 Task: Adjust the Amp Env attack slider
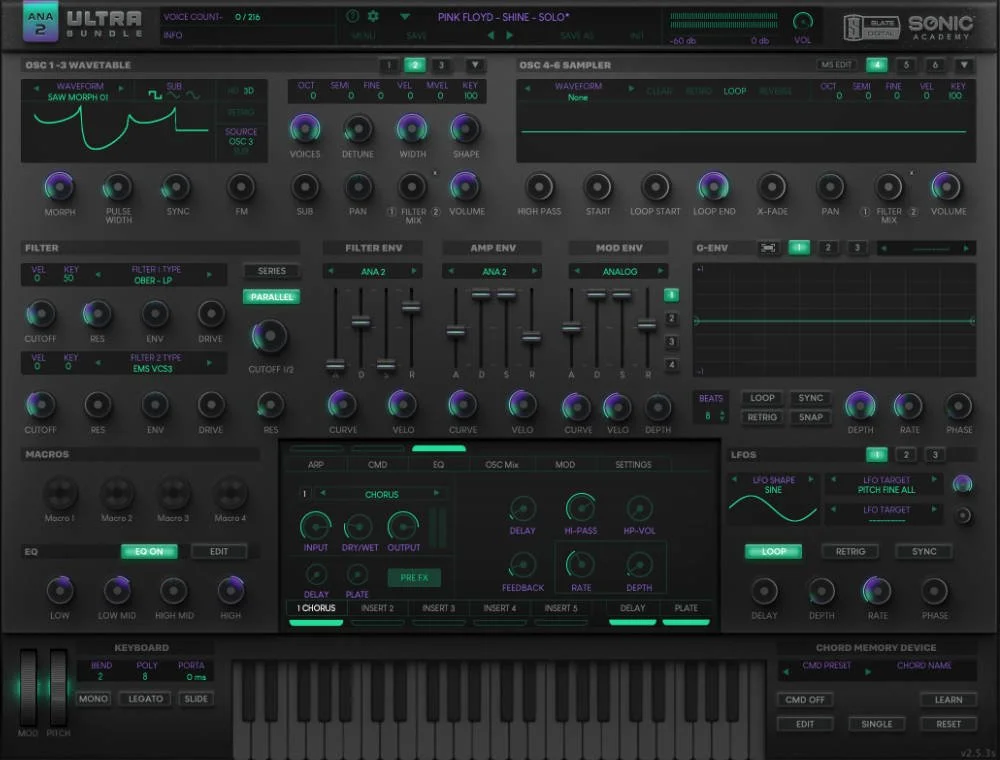tap(455, 332)
